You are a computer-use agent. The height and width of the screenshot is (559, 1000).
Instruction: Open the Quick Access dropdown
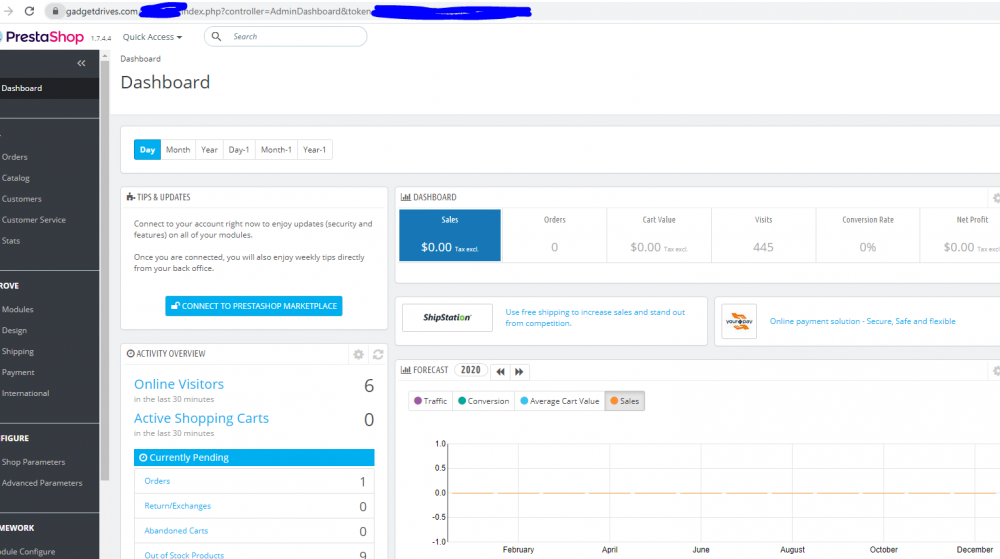pyautogui.click(x=152, y=37)
